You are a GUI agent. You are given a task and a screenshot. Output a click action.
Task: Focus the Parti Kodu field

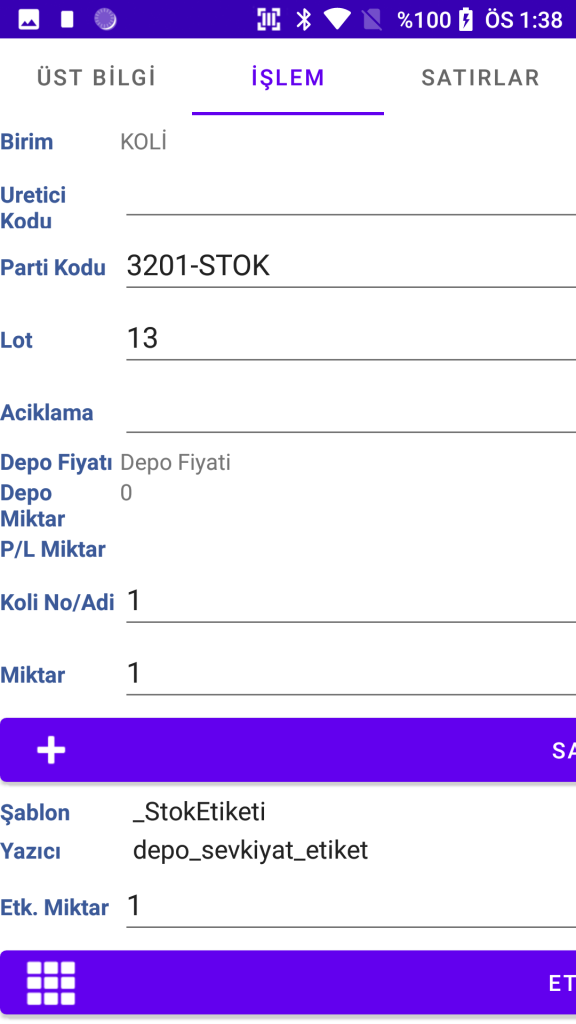[x=351, y=266]
